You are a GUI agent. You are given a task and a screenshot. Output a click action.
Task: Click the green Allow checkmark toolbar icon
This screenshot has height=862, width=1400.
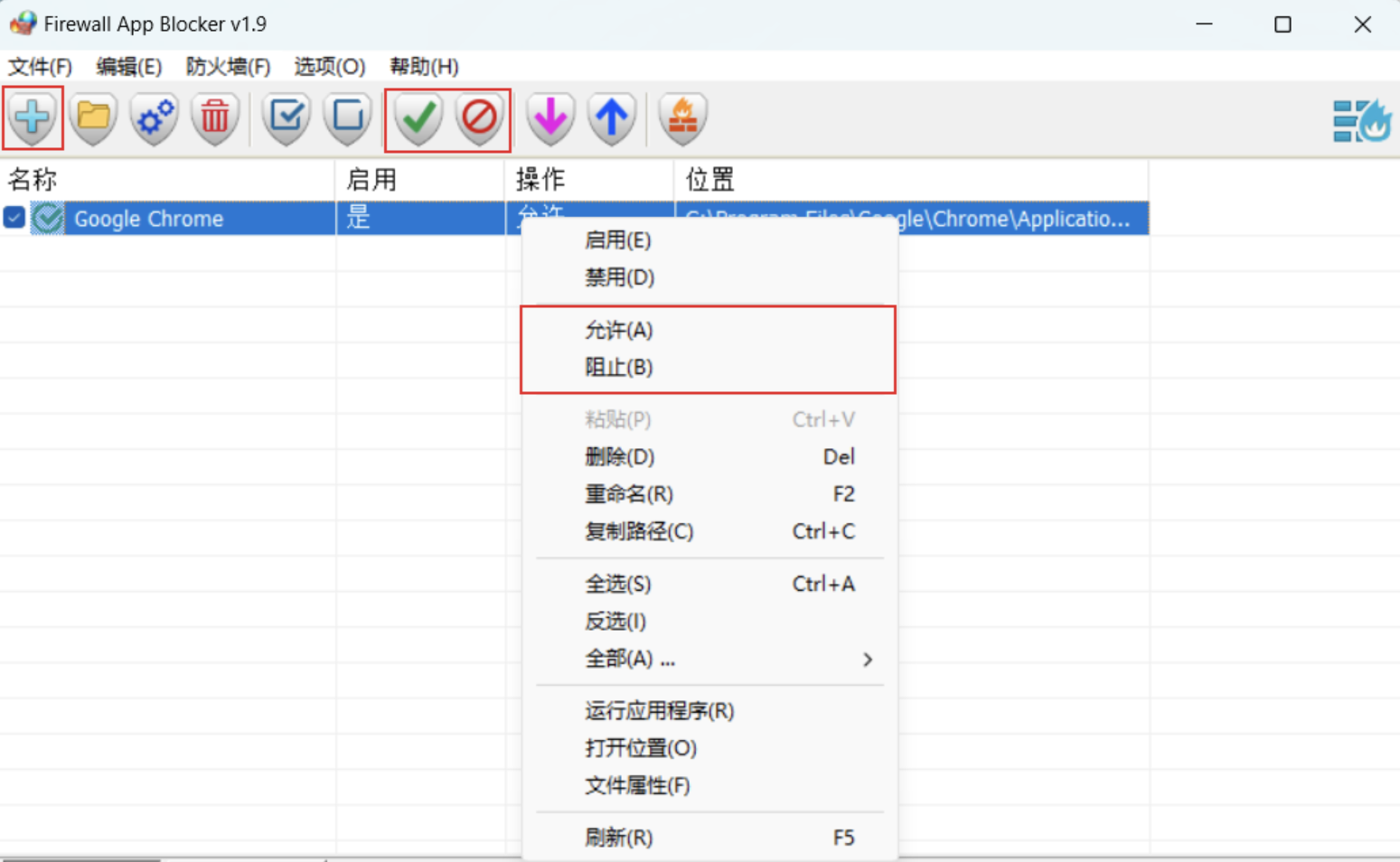(x=417, y=118)
